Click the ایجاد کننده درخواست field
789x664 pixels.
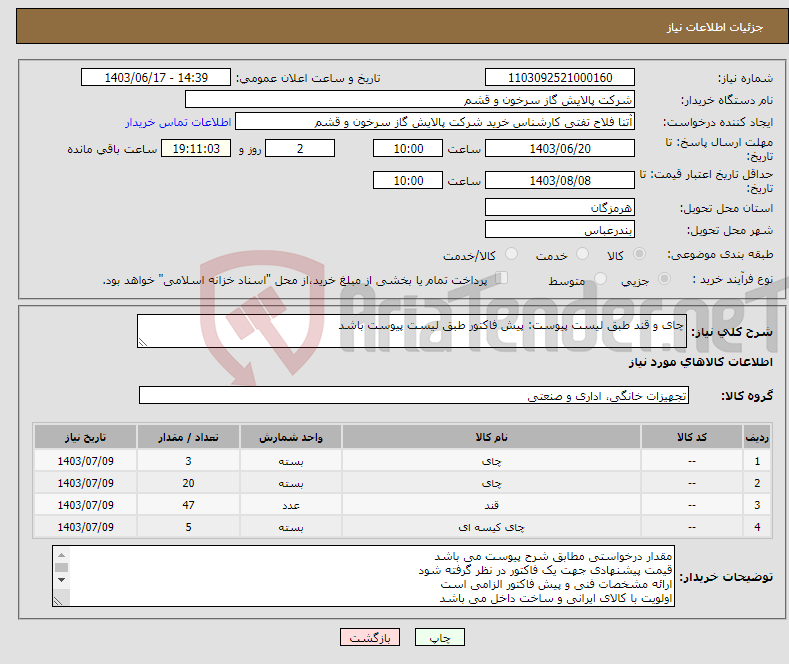pyautogui.click(x=435, y=122)
